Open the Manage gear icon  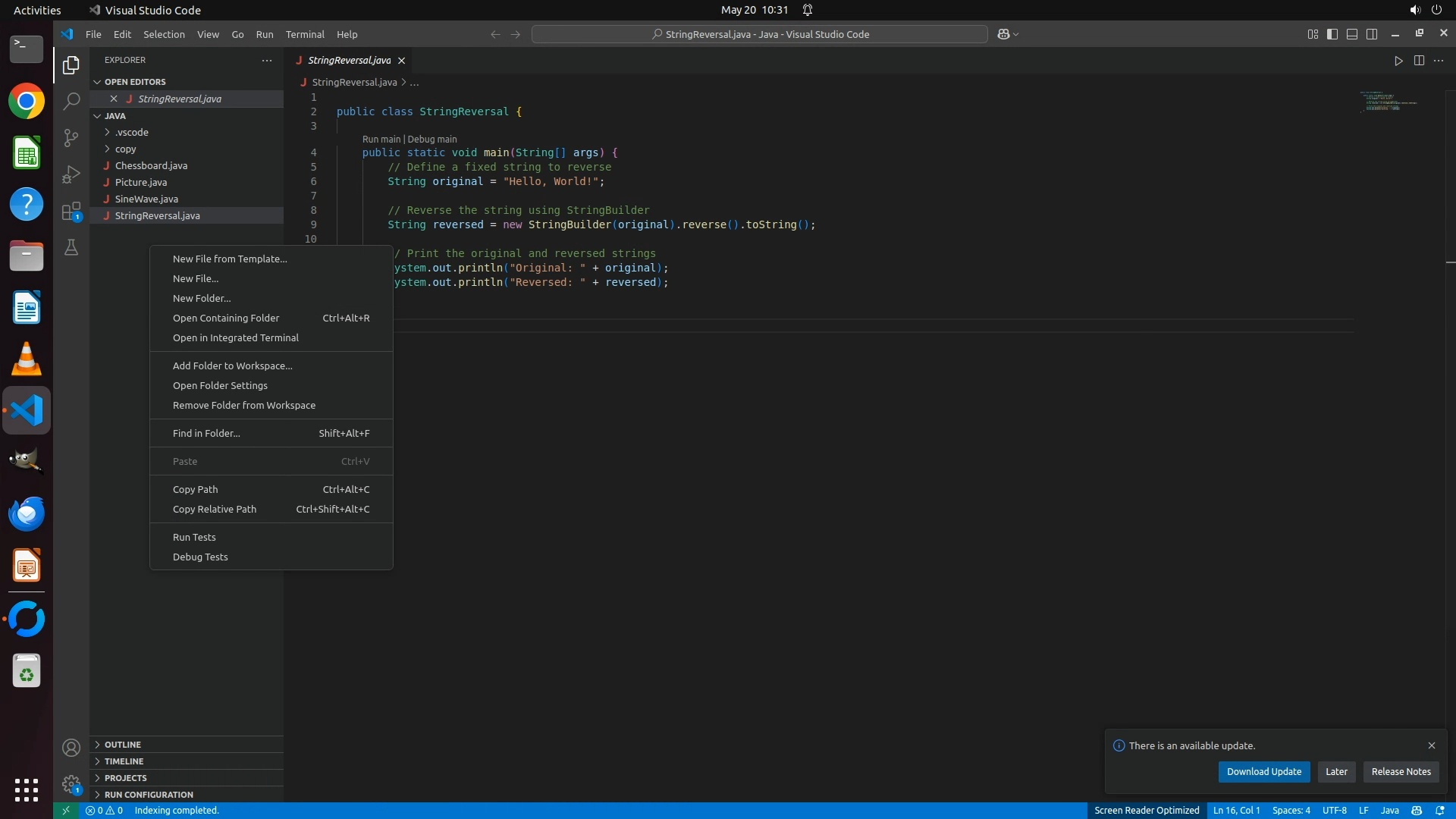[x=71, y=783]
